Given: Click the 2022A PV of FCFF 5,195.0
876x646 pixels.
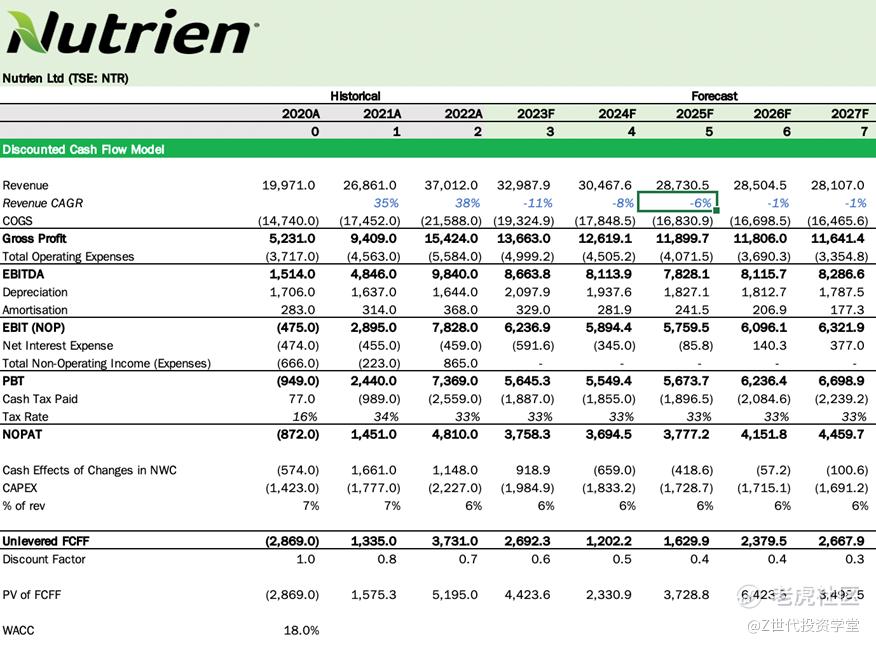Looking at the screenshot, I should 455,595.
